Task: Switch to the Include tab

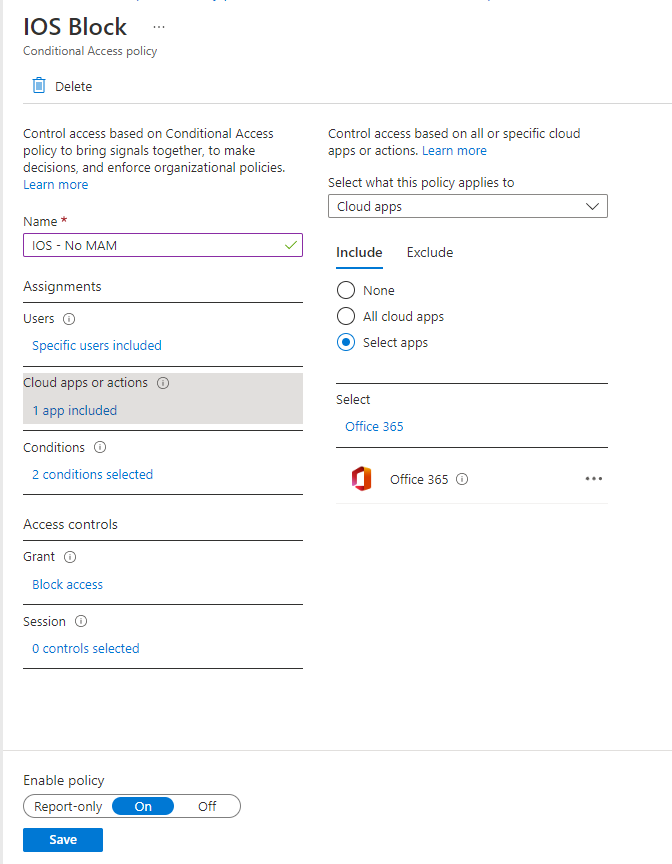Action: (359, 252)
